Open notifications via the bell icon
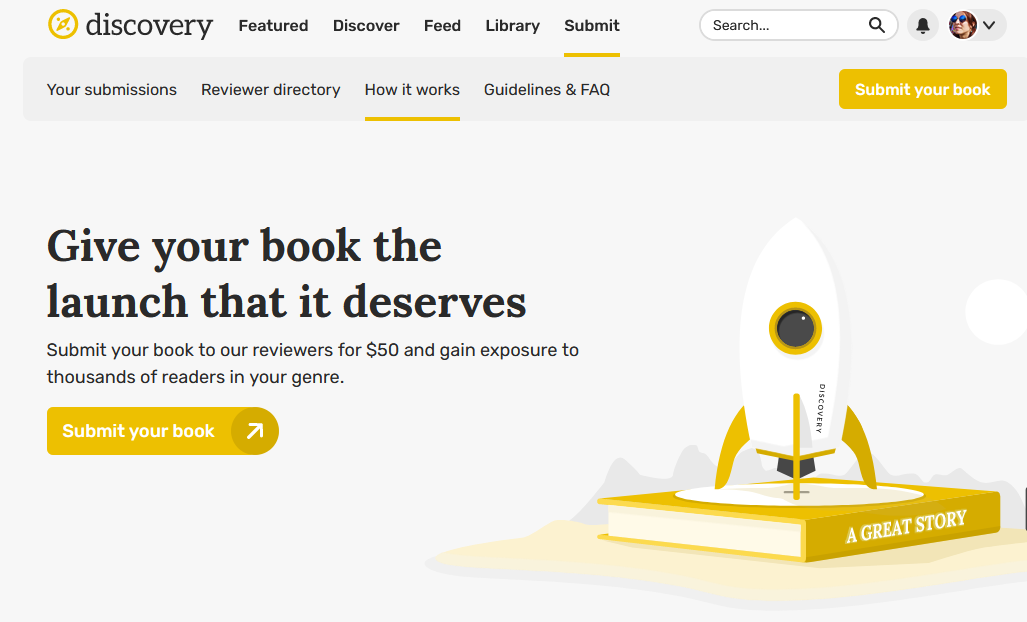Viewport: 1027px width, 622px height. pos(921,25)
